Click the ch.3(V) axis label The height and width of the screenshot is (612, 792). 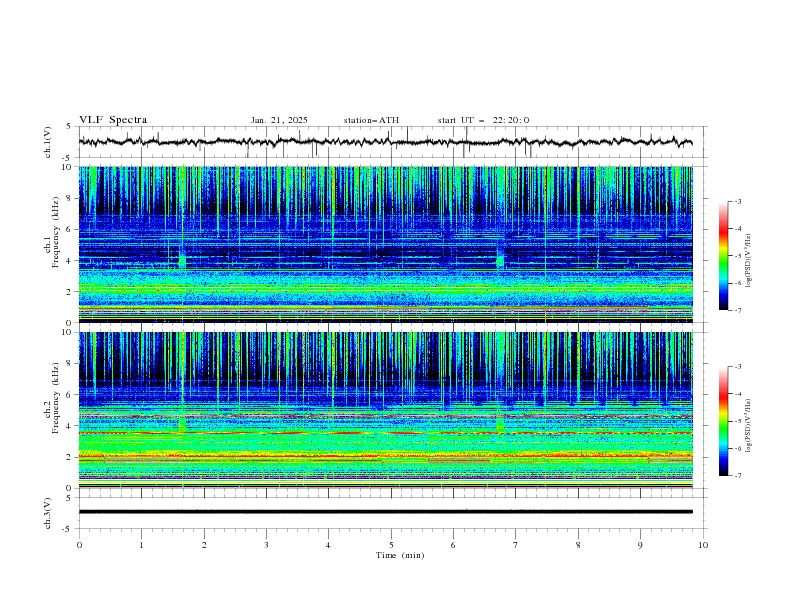tap(48, 513)
